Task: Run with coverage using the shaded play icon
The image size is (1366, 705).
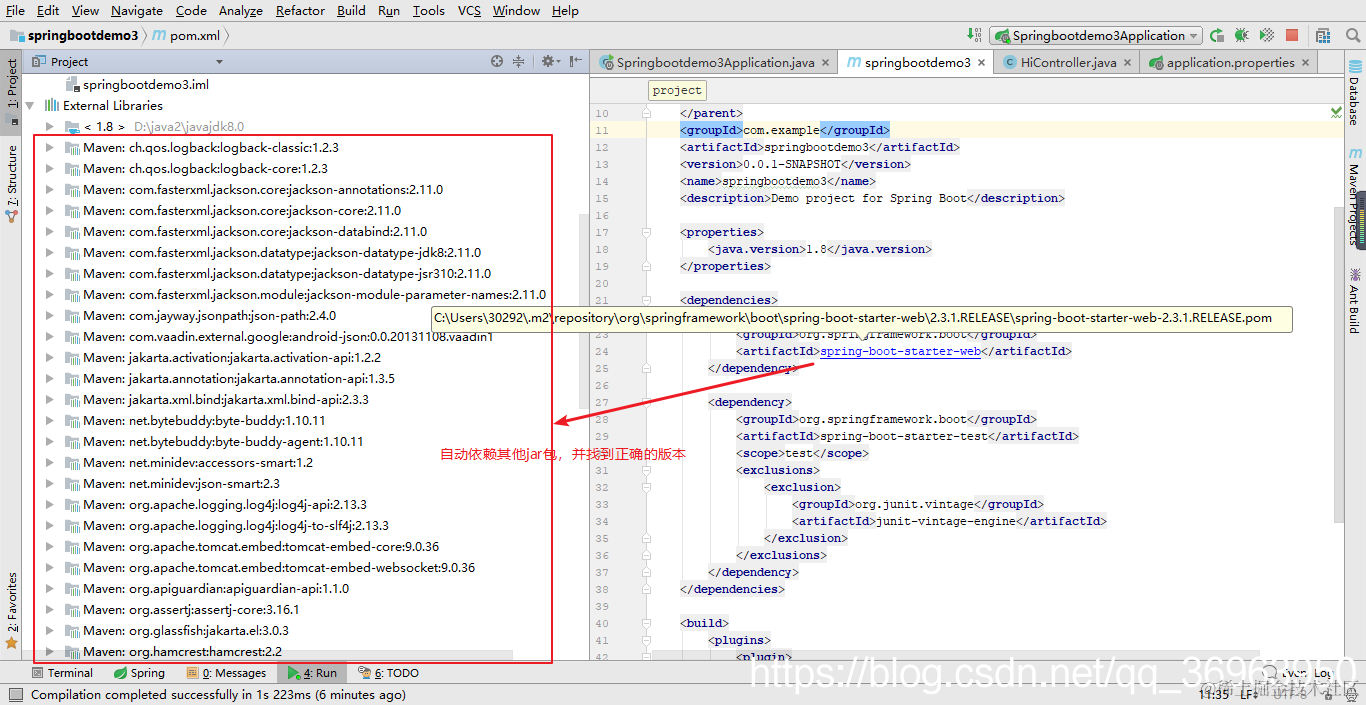Action: click(1266, 35)
